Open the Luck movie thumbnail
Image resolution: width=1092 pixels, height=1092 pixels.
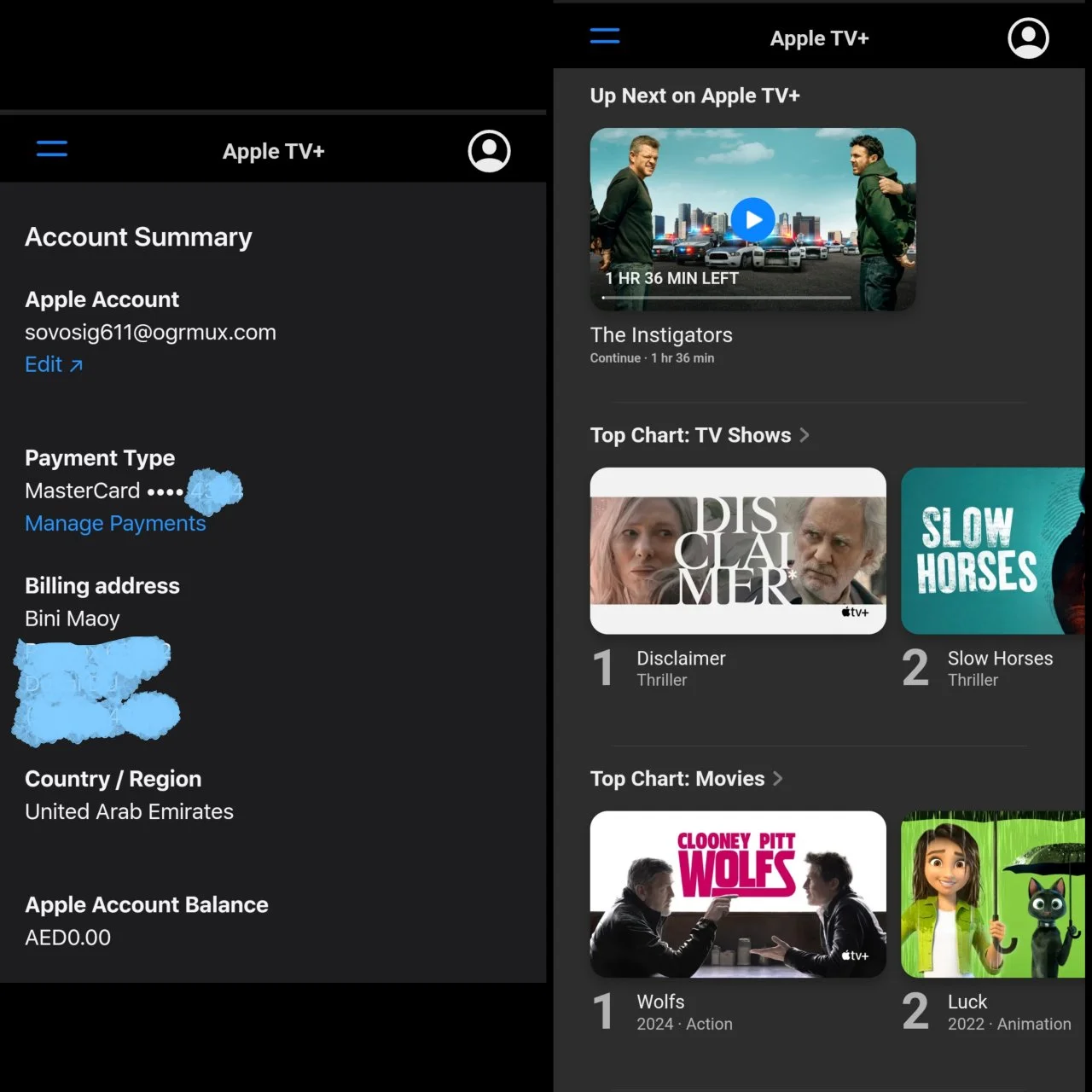(993, 894)
